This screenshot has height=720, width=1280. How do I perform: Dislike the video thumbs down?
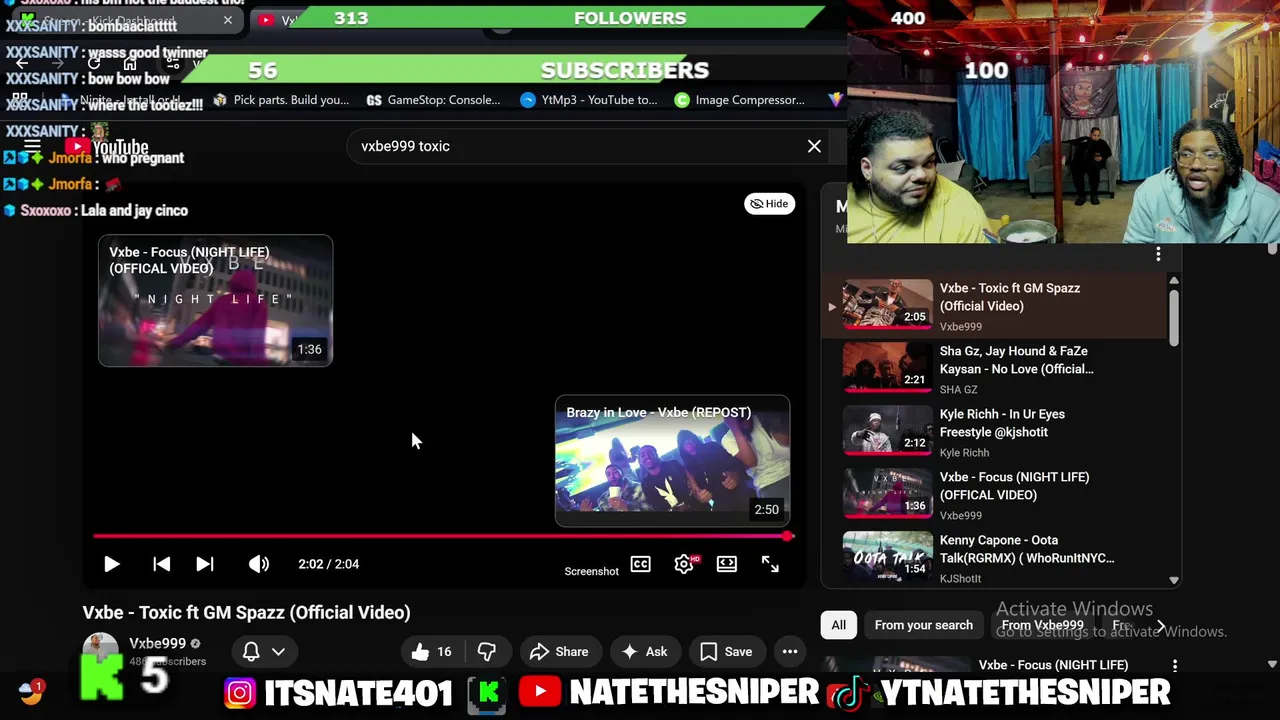[487, 652]
